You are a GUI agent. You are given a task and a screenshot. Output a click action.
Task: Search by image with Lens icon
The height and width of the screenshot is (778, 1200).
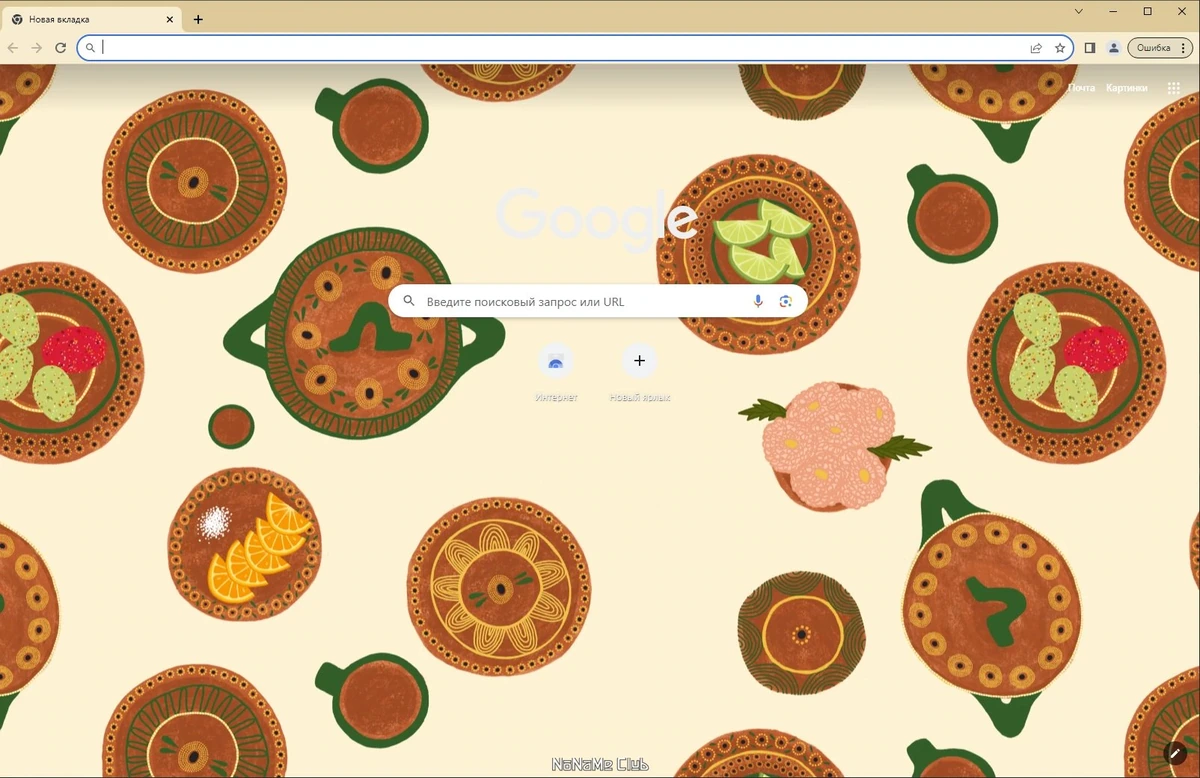coord(786,301)
